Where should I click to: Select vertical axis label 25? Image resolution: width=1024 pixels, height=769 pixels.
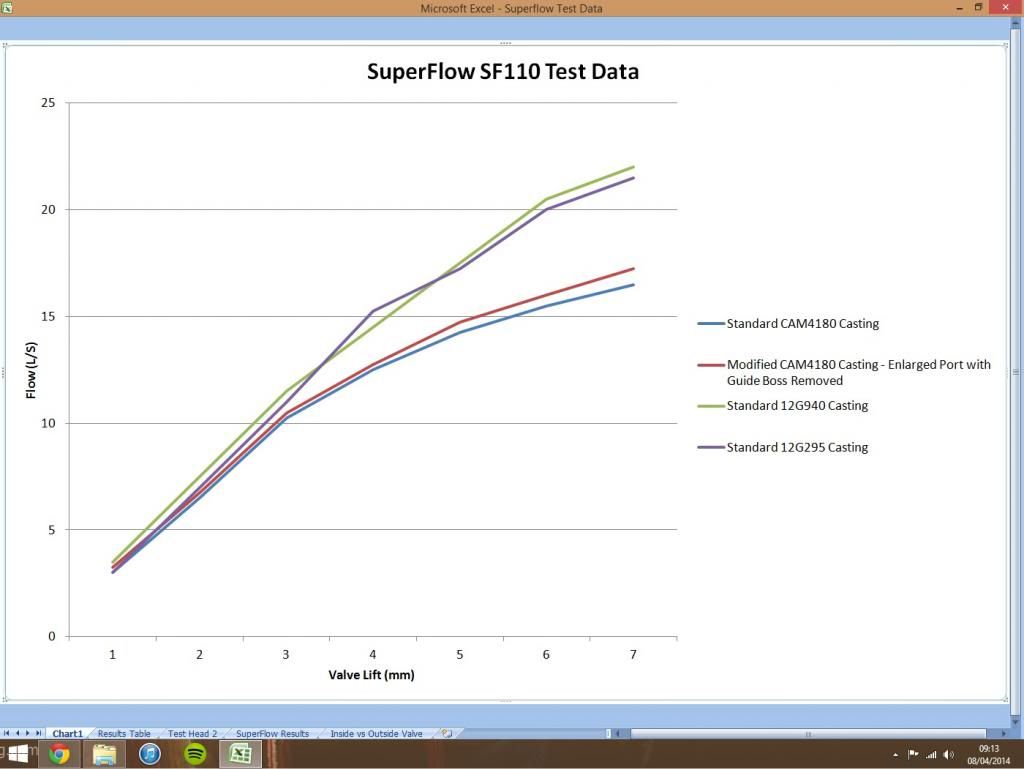tap(48, 102)
